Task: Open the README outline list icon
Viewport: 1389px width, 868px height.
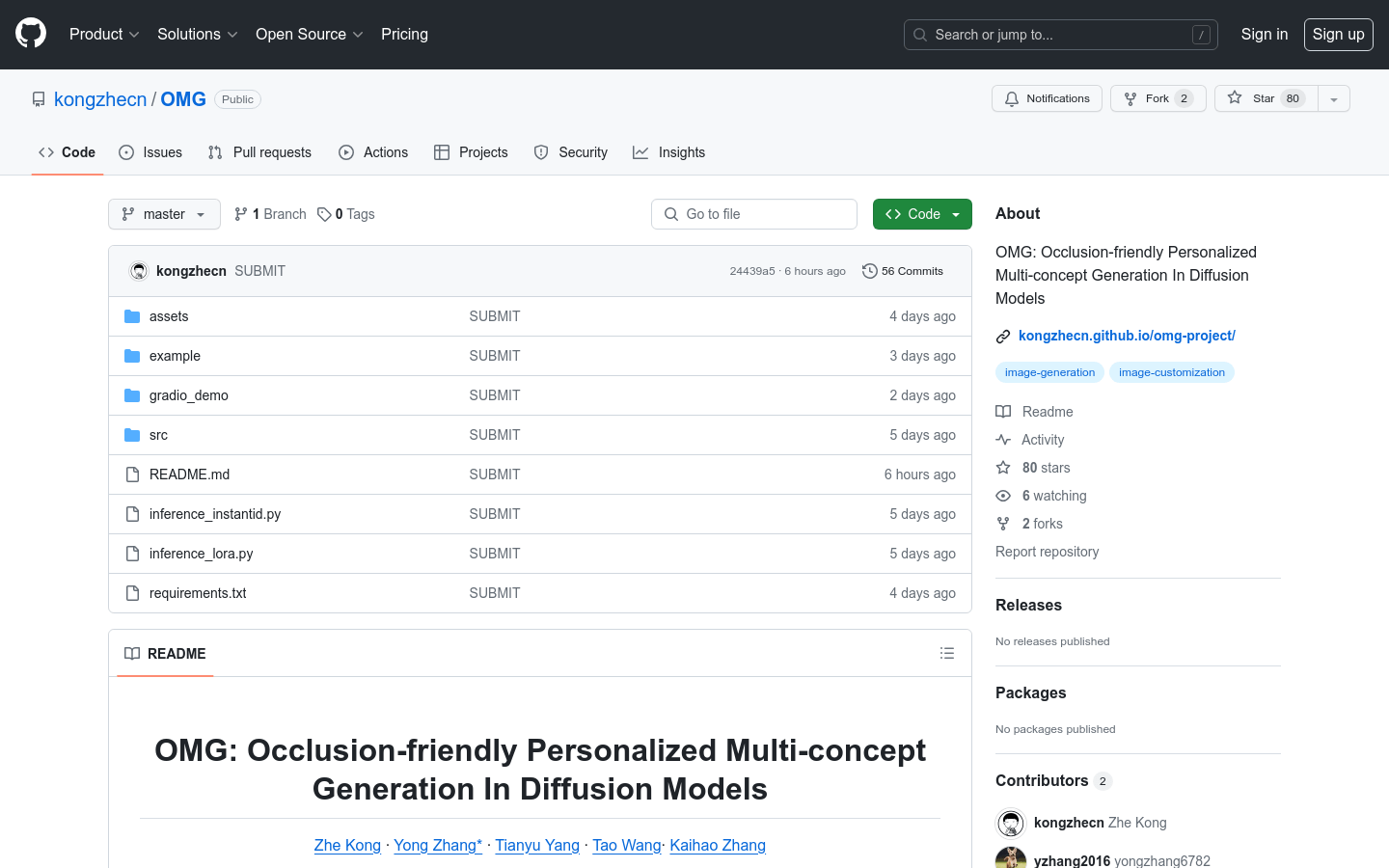Action: click(947, 653)
